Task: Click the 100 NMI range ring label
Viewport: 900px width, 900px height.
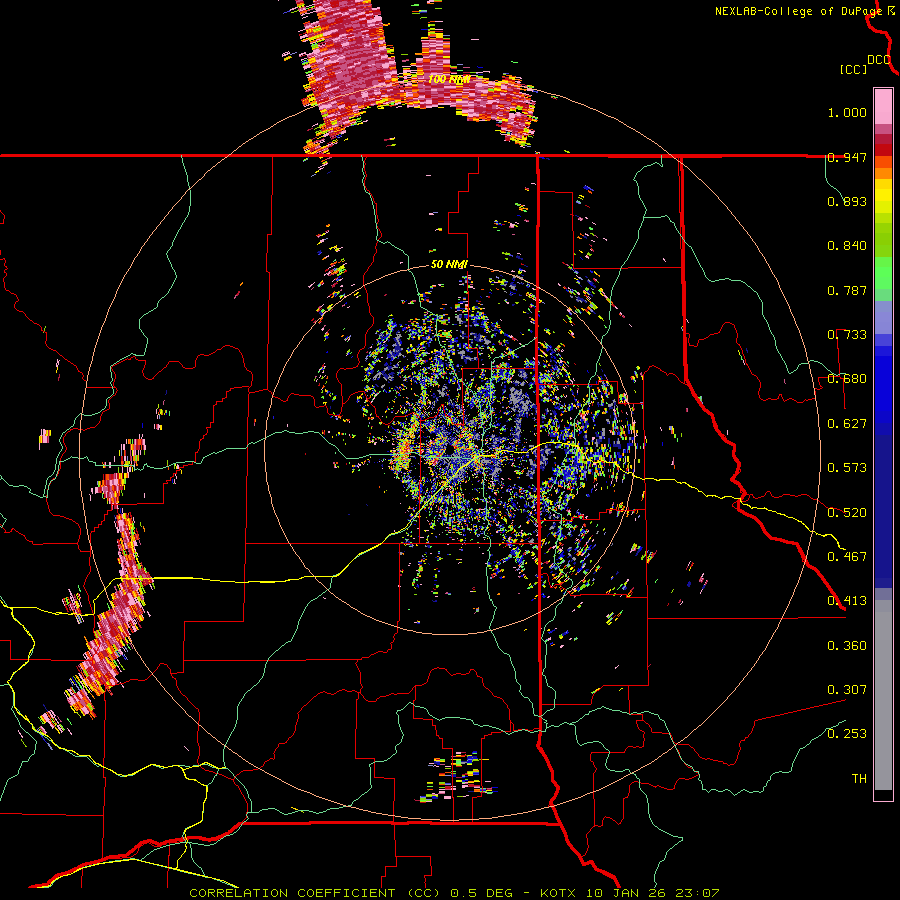Action: click(x=449, y=79)
